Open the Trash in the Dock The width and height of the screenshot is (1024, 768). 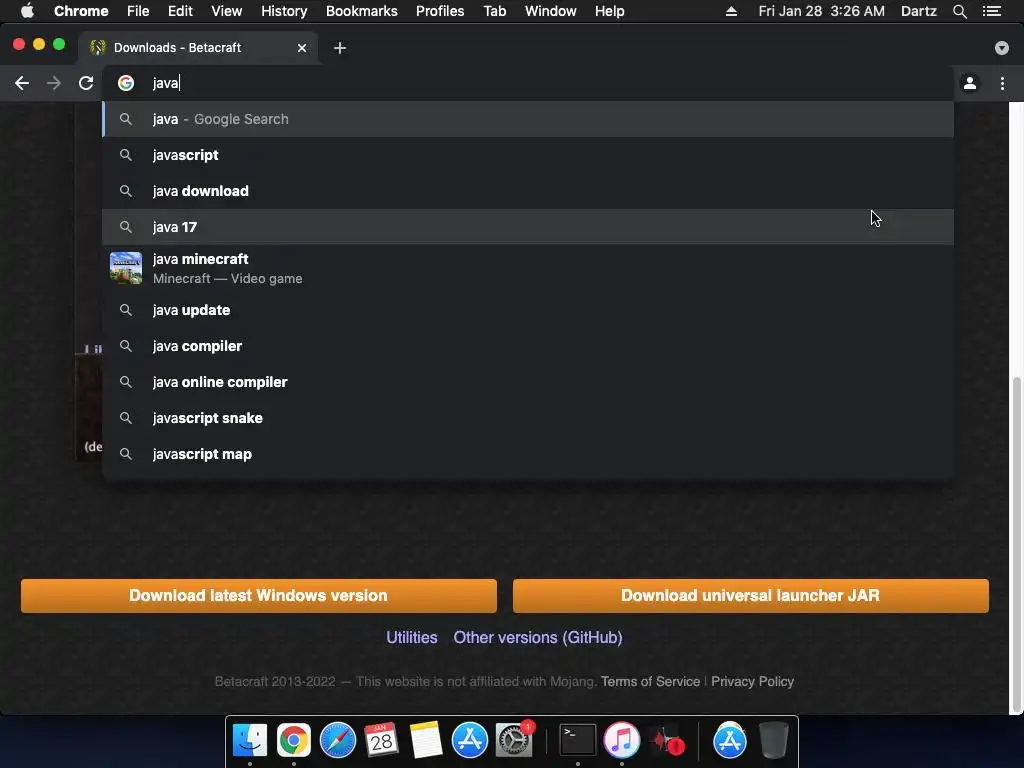[774, 741]
